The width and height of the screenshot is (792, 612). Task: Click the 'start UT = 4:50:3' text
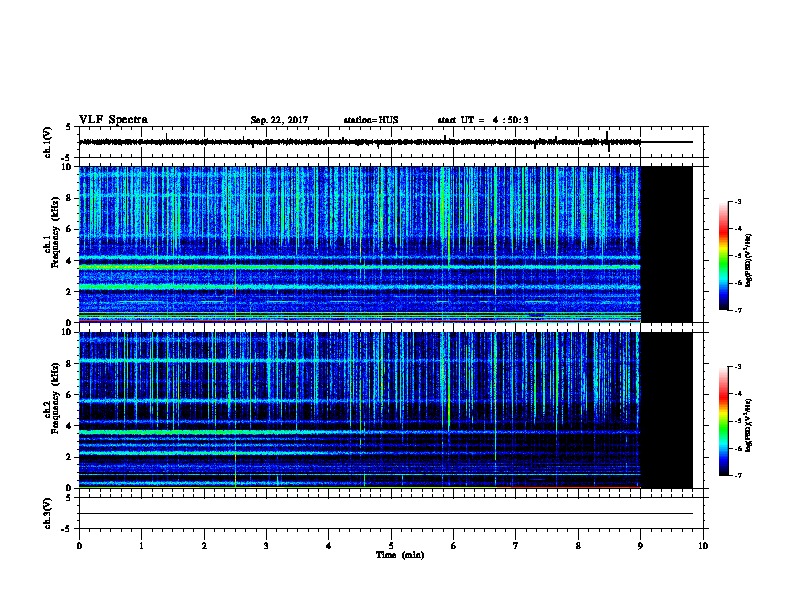click(x=483, y=120)
